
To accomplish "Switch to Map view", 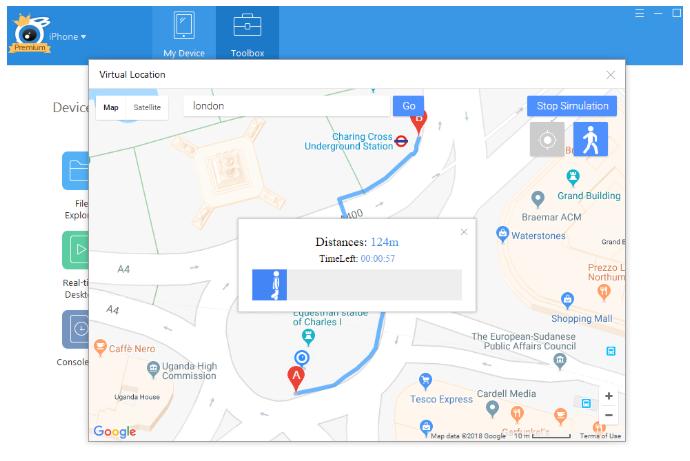I will 111,107.
